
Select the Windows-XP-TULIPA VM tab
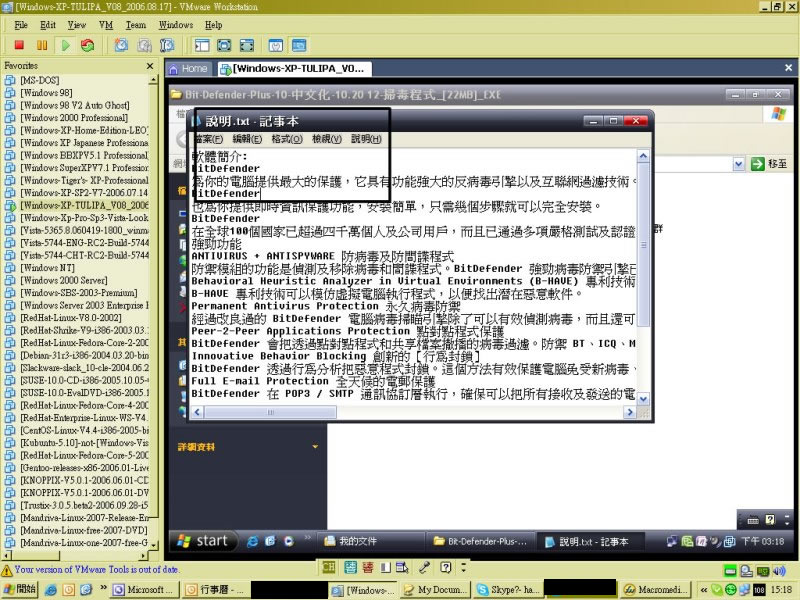(293, 69)
